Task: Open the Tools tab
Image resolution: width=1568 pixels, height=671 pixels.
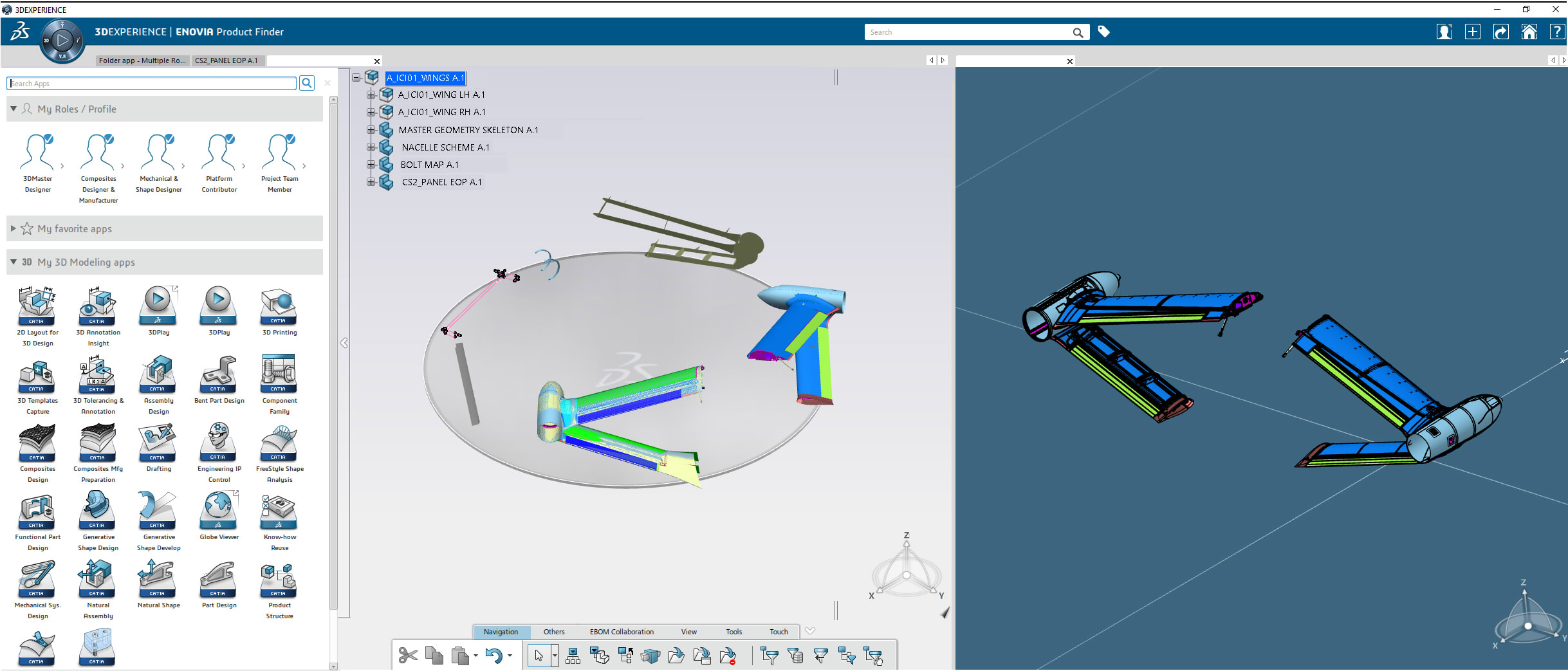Action: pyautogui.click(x=734, y=632)
